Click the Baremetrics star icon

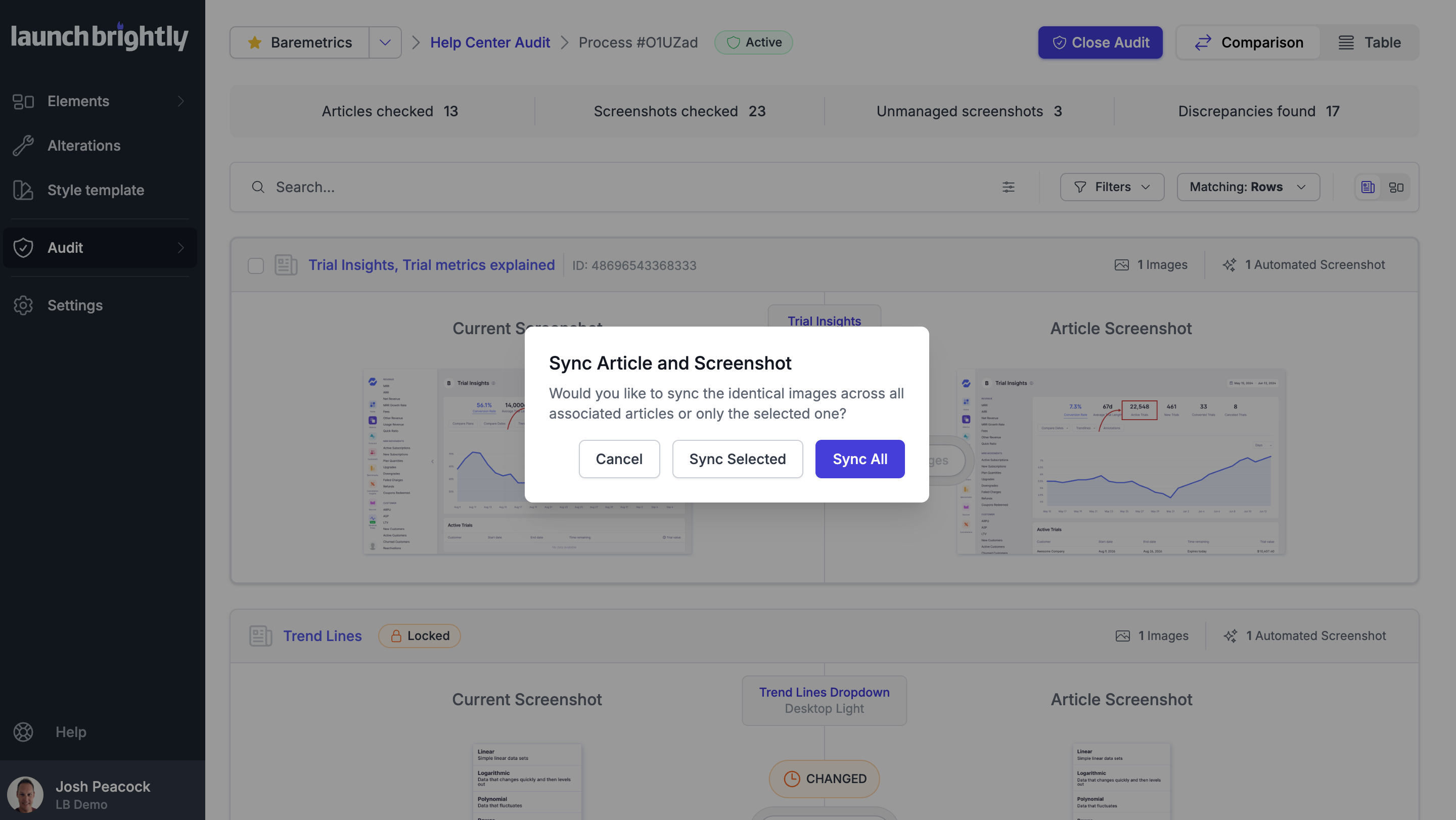pos(254,42)
